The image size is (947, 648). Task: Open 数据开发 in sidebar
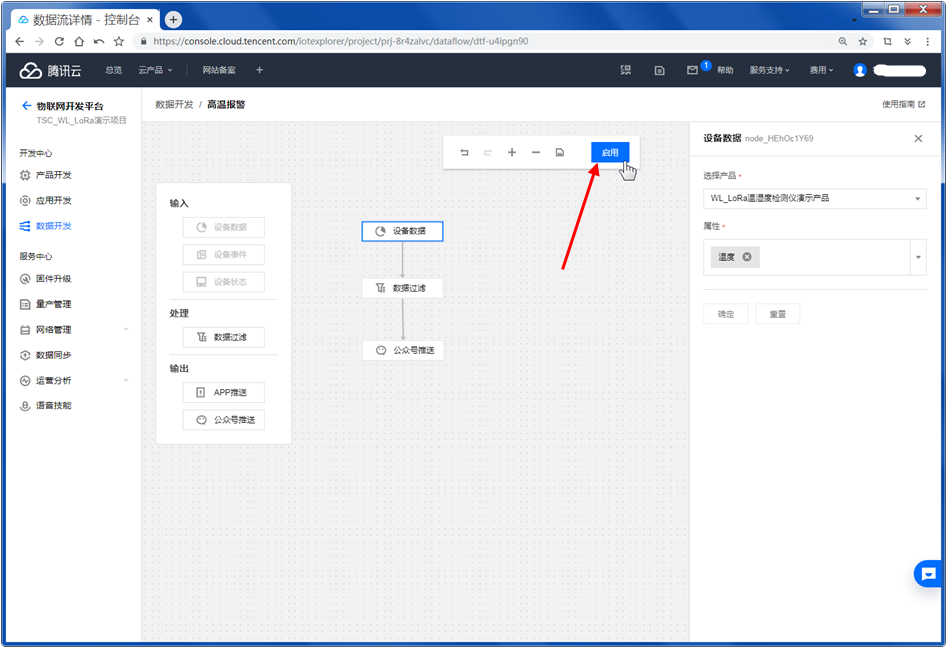point(46,226)
